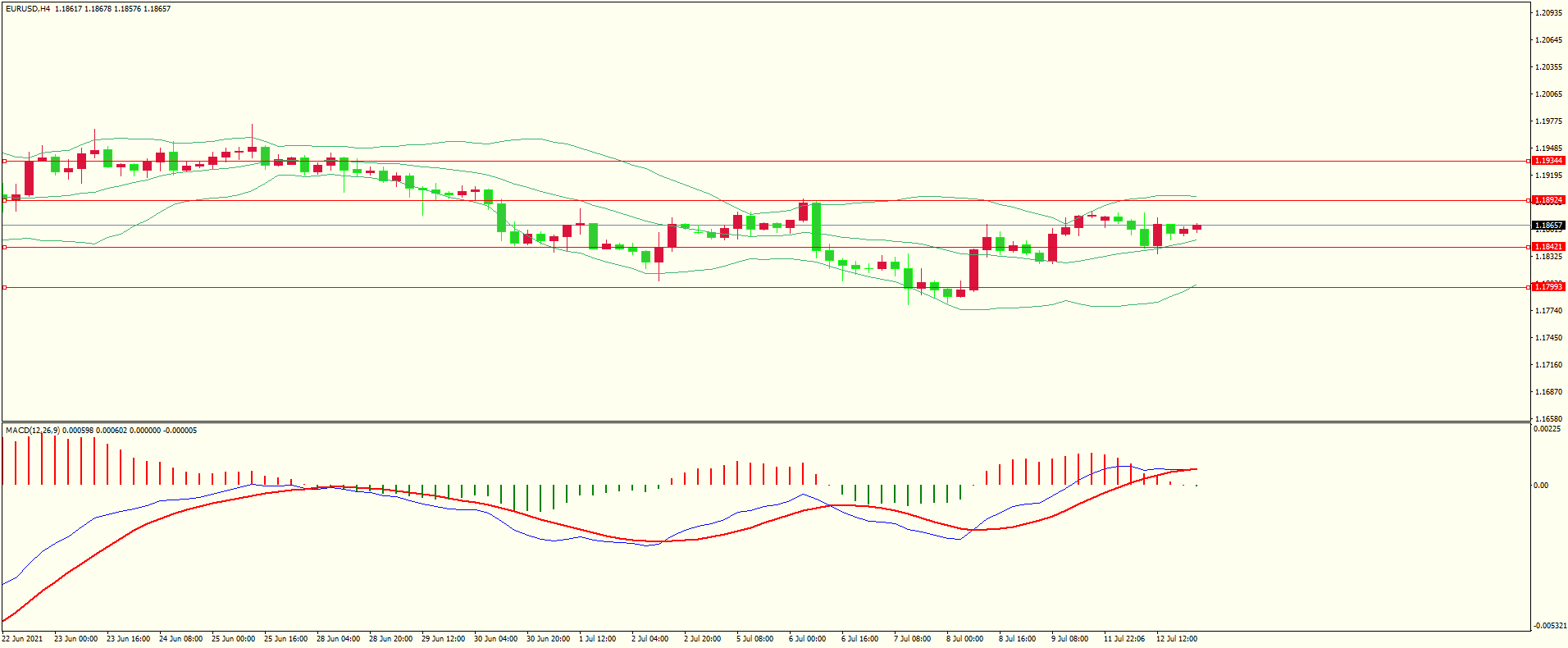1568x648 pixels.
Task: Click the 30 Jun 20:00 time label
Action: click(549, 639)
